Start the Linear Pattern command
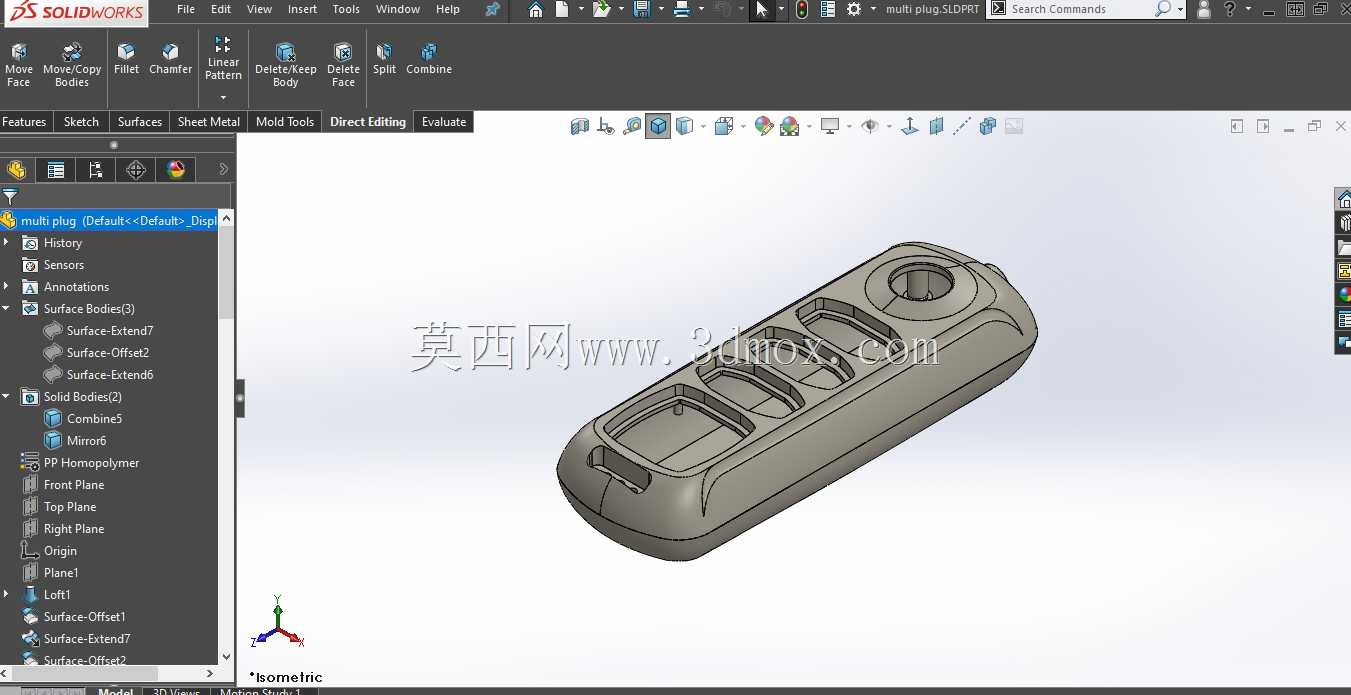Viewport: 1351px width, 695px height. (223, 59)
